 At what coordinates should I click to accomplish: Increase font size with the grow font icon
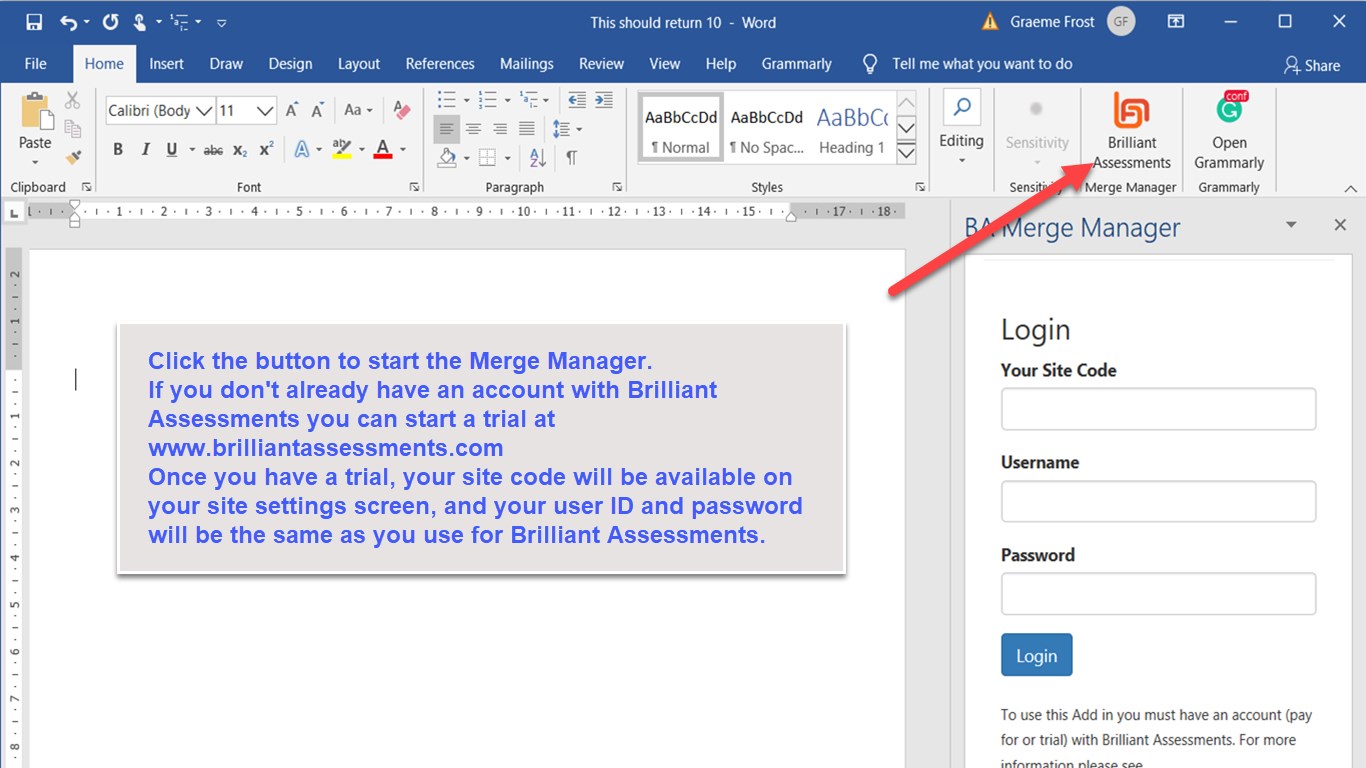pos(292,110)
